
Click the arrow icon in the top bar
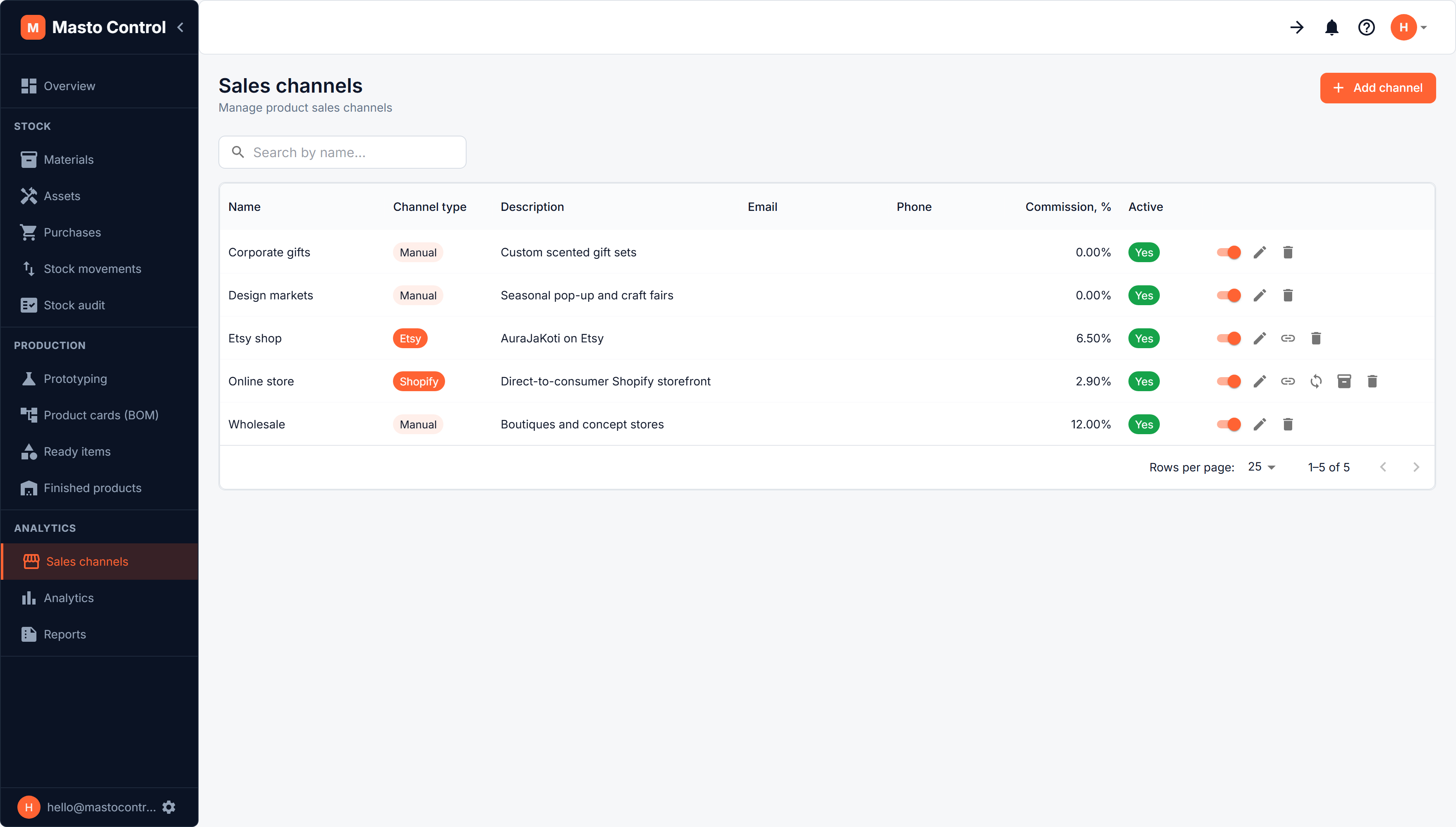(x=1297, y=27)
